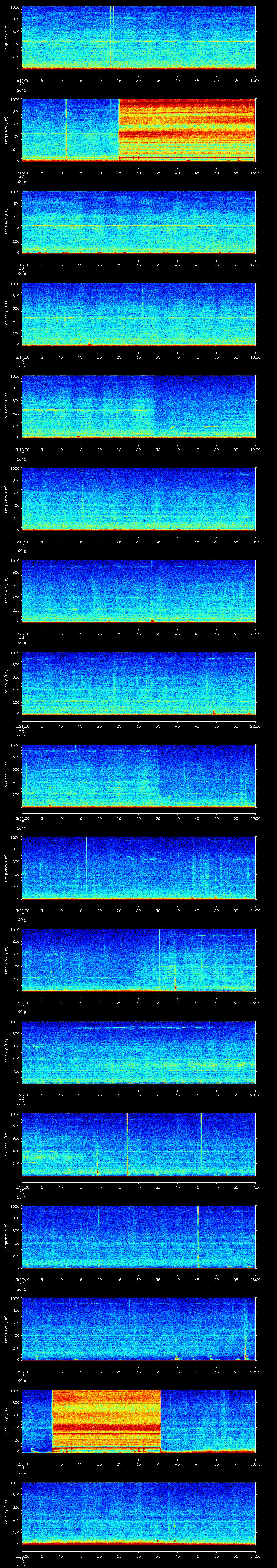Image resolution: width=277 pixels, height=1568 pixels.
Task: Select the '26:00' end-of-axis time label
Action: click(255, 1095)
